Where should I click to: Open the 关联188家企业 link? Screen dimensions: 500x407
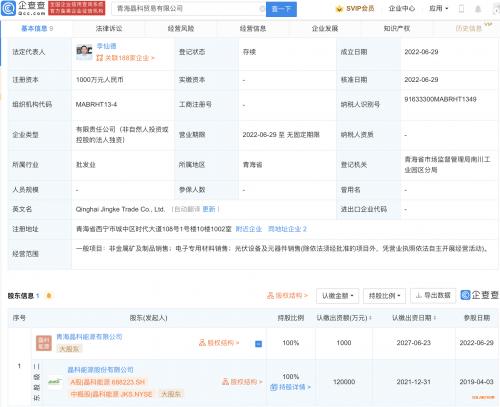(x=126, y=58)
